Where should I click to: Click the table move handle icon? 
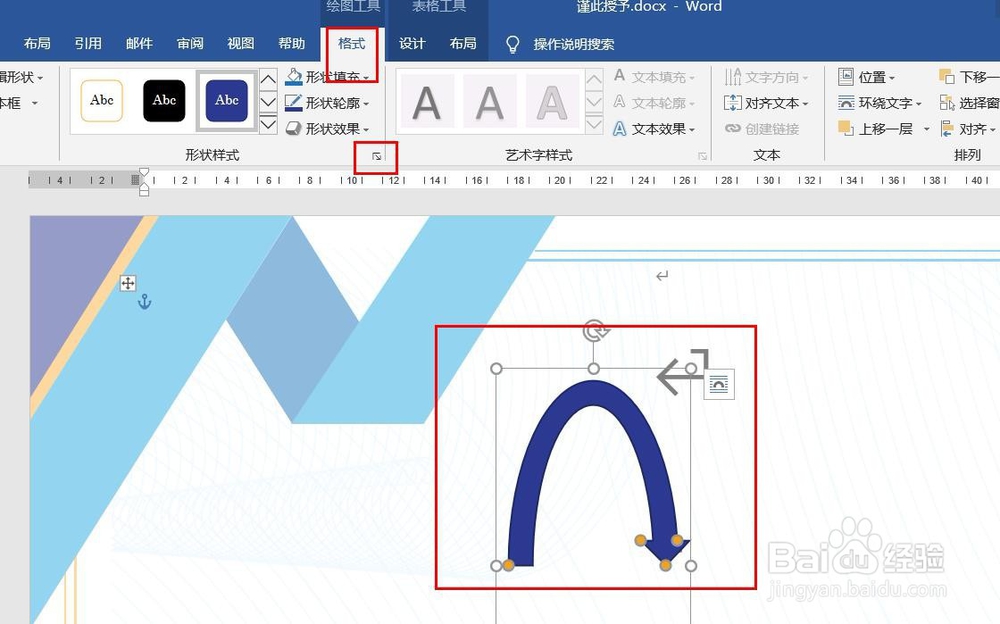pyautogui.click(x=128, y=283)
